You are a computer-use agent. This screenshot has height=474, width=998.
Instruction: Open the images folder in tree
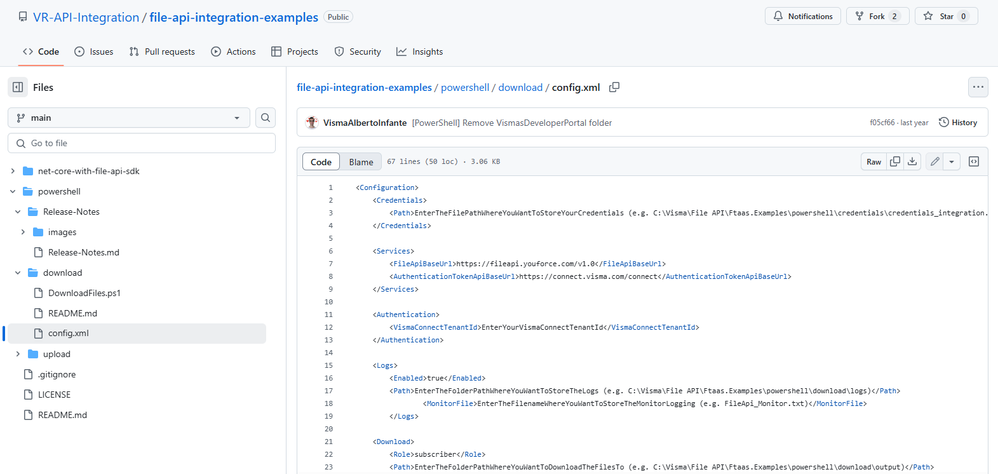pos(62,232)
